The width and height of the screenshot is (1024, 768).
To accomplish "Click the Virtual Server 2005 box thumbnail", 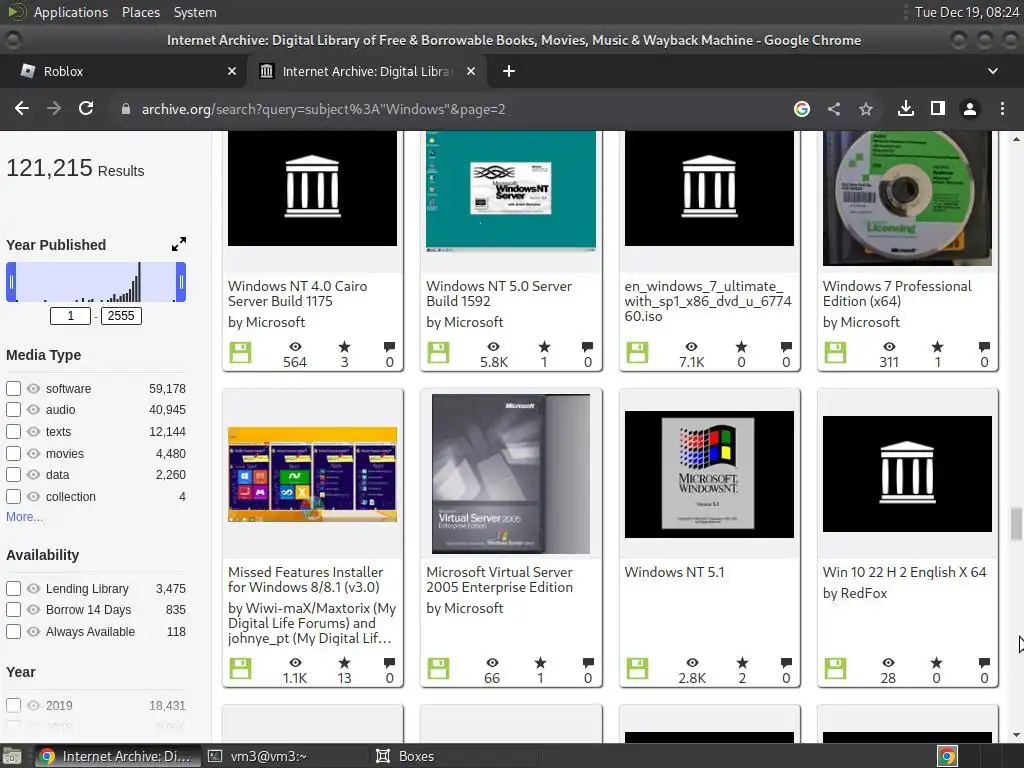I will (x=511, y=473).
